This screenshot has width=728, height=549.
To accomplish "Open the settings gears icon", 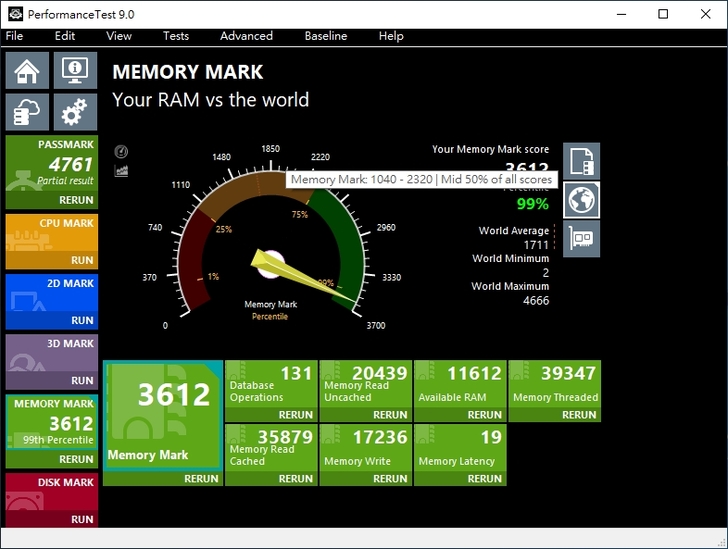I will coord(74,112).
